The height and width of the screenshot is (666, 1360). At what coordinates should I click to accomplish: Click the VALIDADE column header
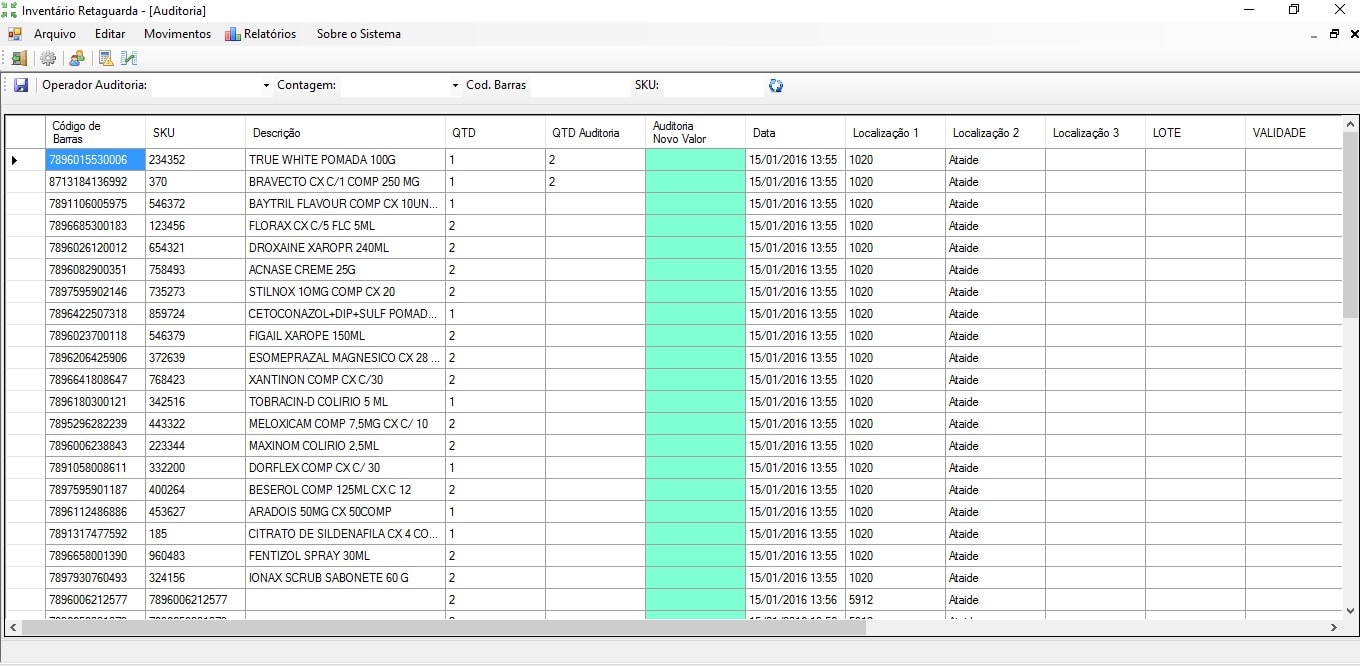[x=1293, y=132]
